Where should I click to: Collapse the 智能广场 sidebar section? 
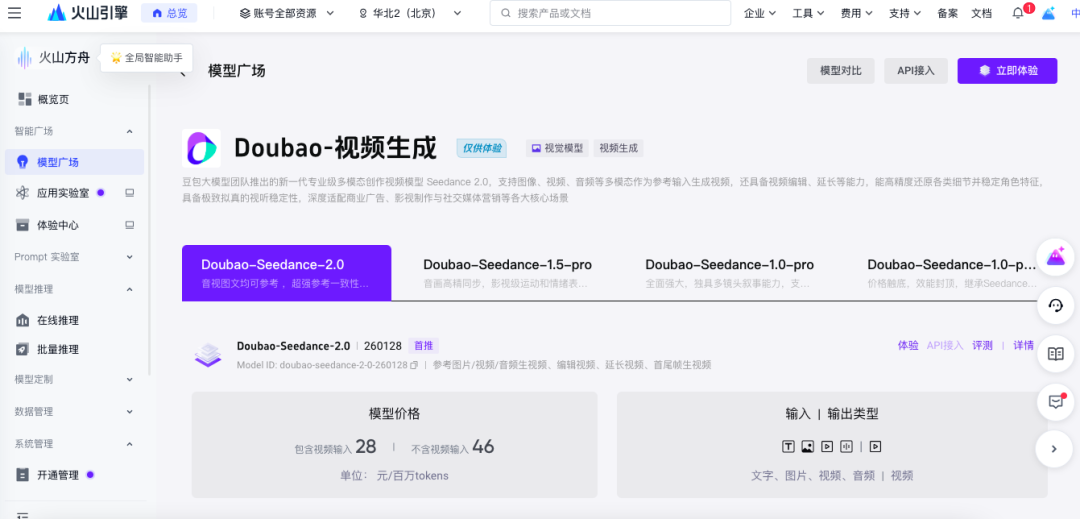pos(129,131)
